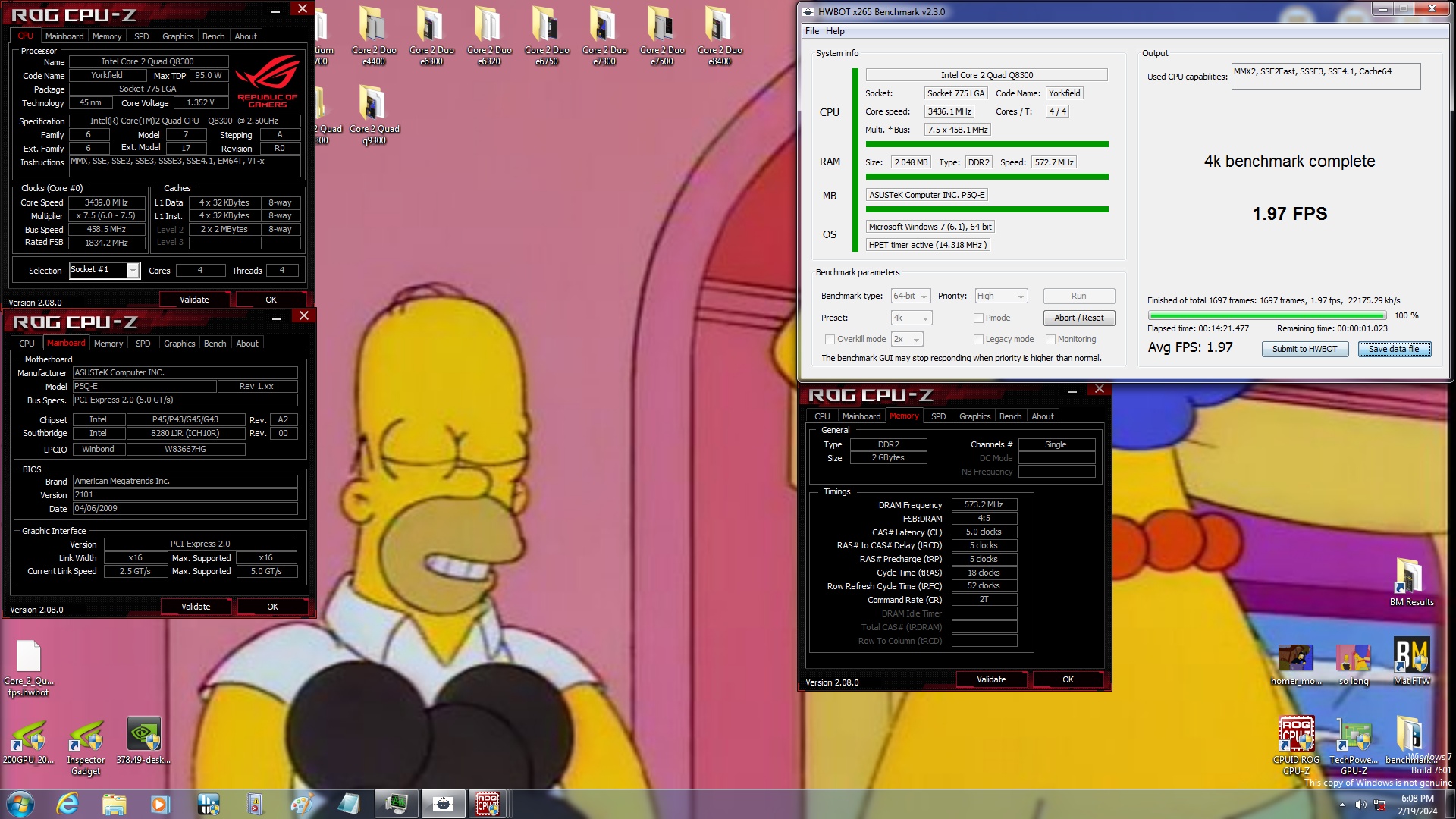Open the Core 2 Duo e6750 folder
This screenshot has height=819, width=1456.
(x=547, y=36)
